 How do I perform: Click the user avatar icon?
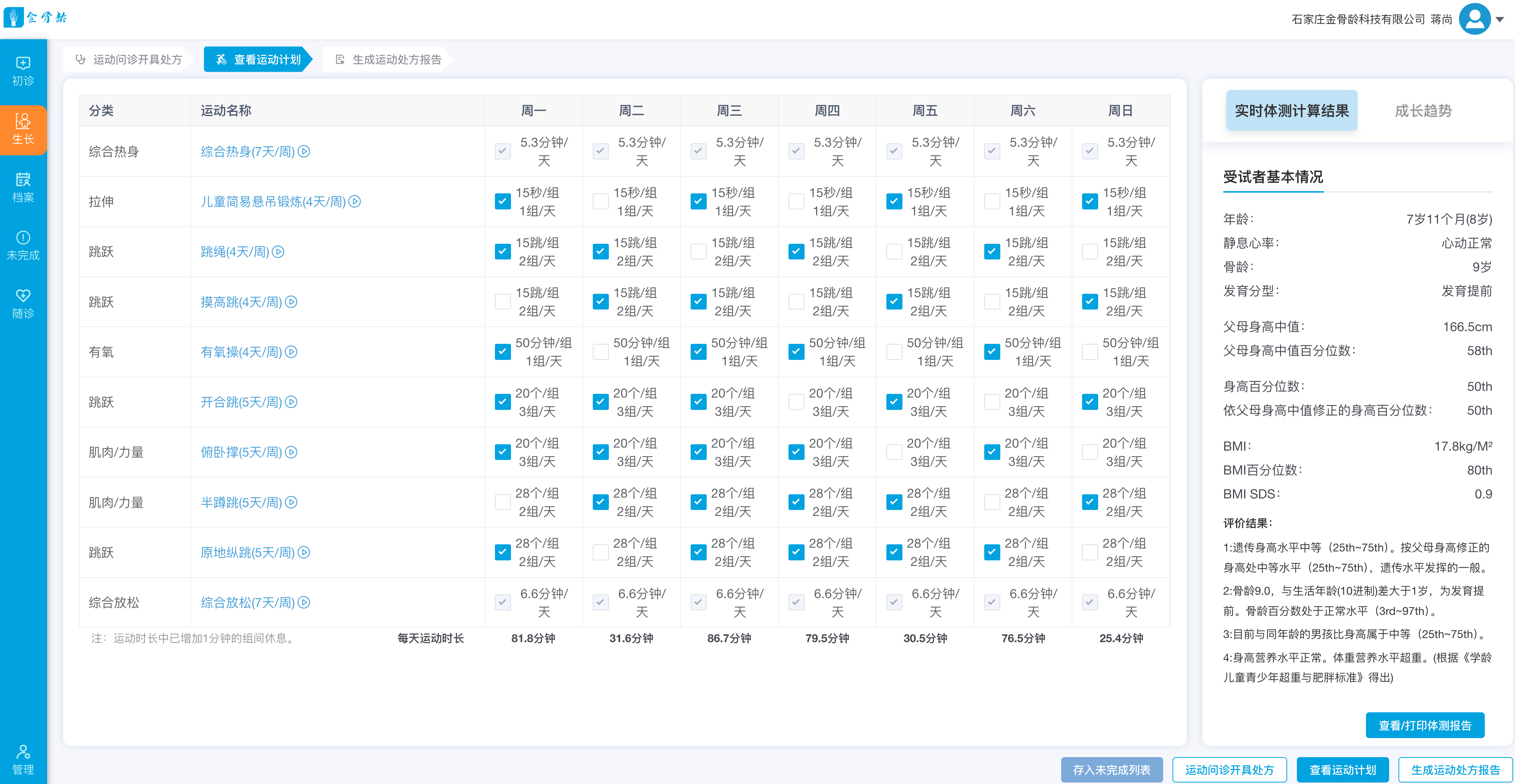pyautogui.click(x=1474, y=19)
